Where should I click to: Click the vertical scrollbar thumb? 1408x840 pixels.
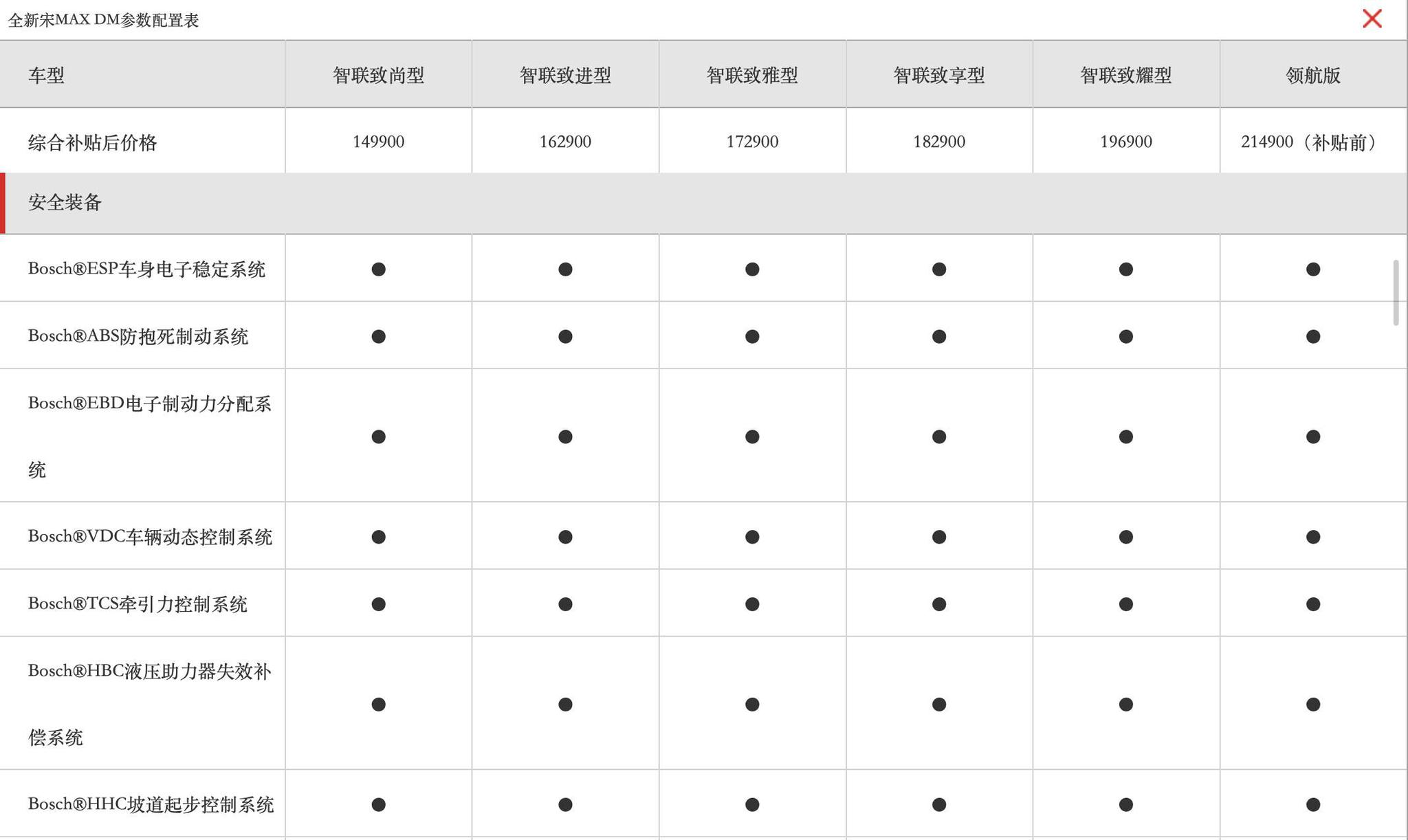pyautogui.click(x=1396, y=293)
